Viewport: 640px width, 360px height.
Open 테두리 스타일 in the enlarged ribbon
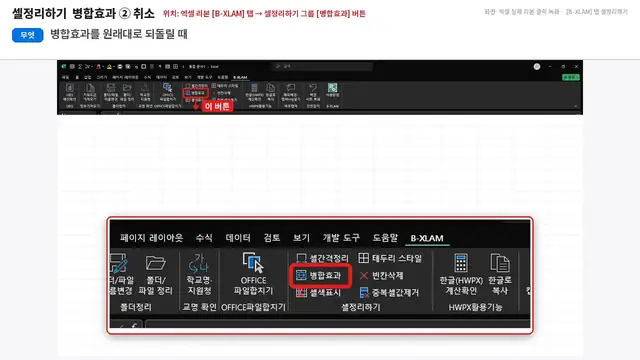390,258
